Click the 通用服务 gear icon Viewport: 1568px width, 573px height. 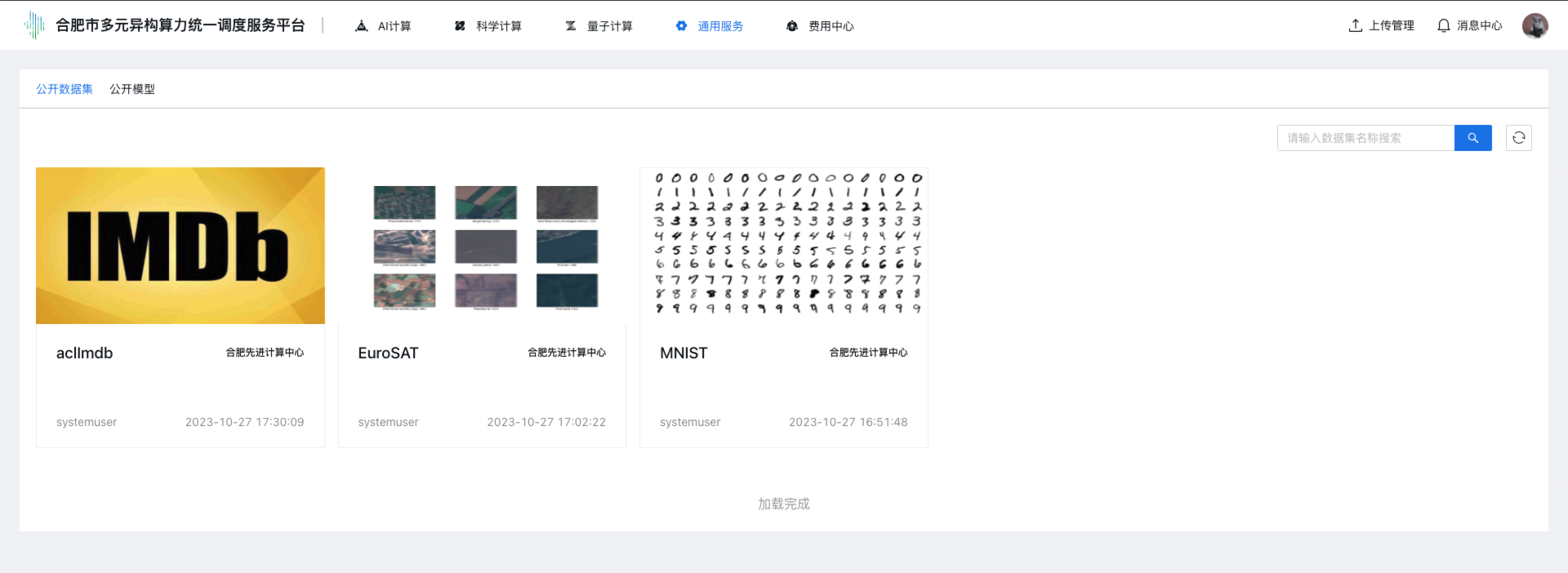(681, 26)
